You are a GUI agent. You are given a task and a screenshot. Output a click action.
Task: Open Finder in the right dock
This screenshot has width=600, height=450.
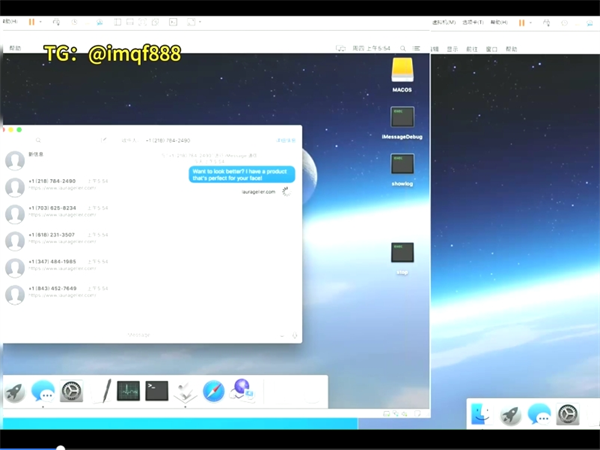(x=481, y=415)
